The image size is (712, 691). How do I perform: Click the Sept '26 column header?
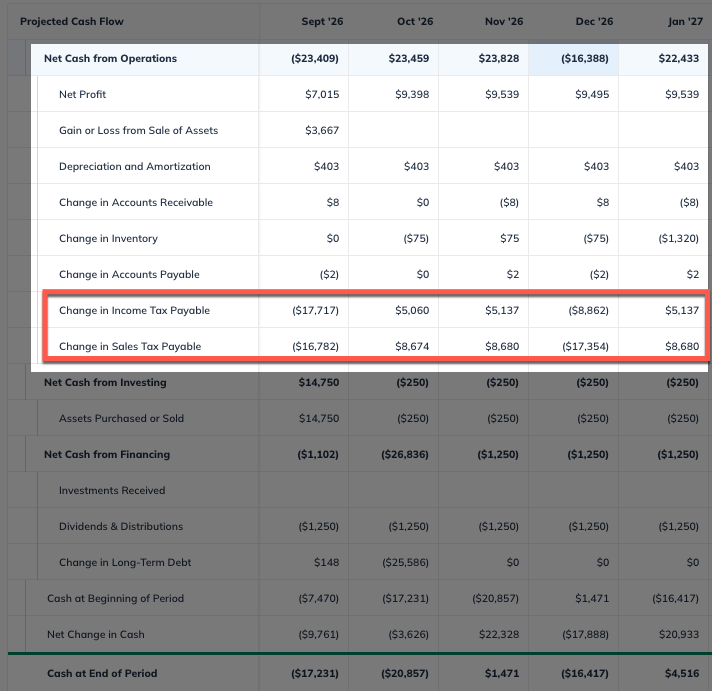click(322, 21)
